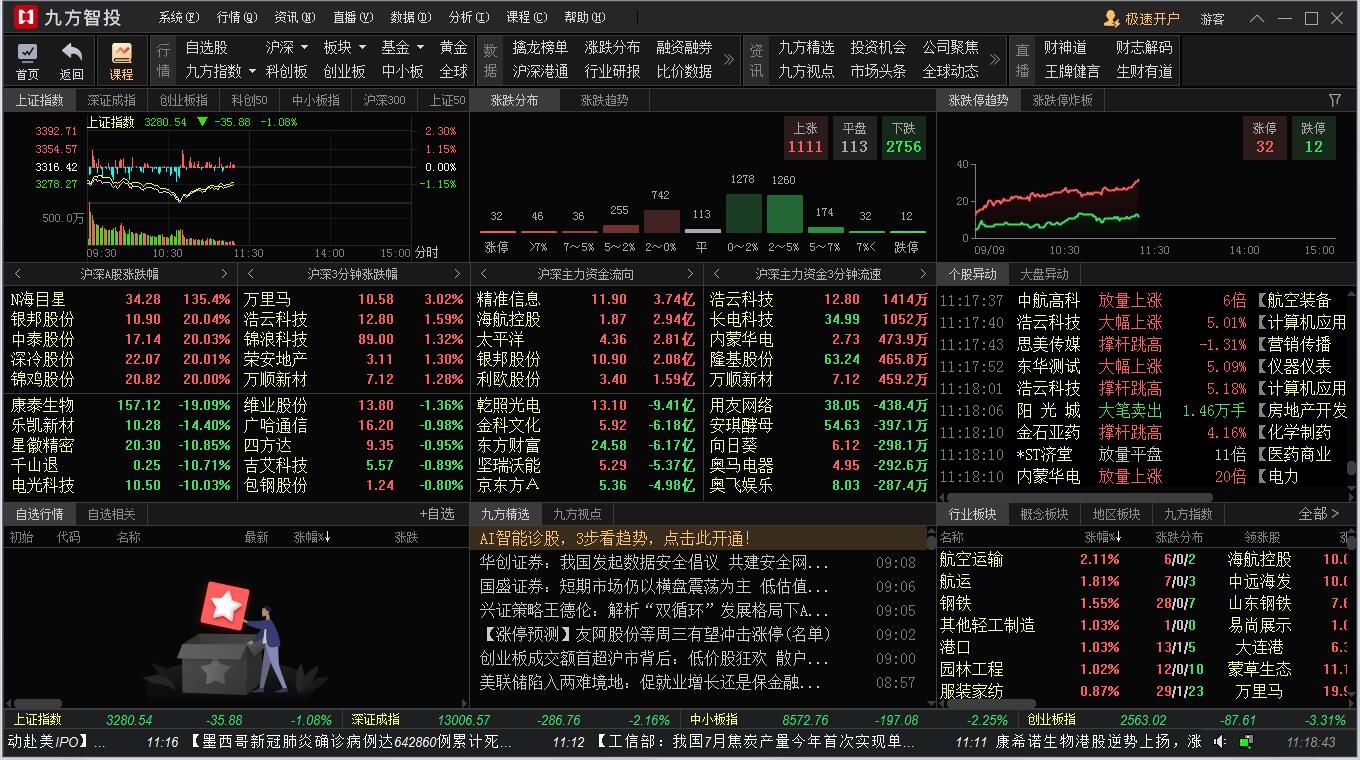Screen dimensions: 1360x760
Task: Switch to the 大盘异动 tab
Action: tap(1044, 274)
